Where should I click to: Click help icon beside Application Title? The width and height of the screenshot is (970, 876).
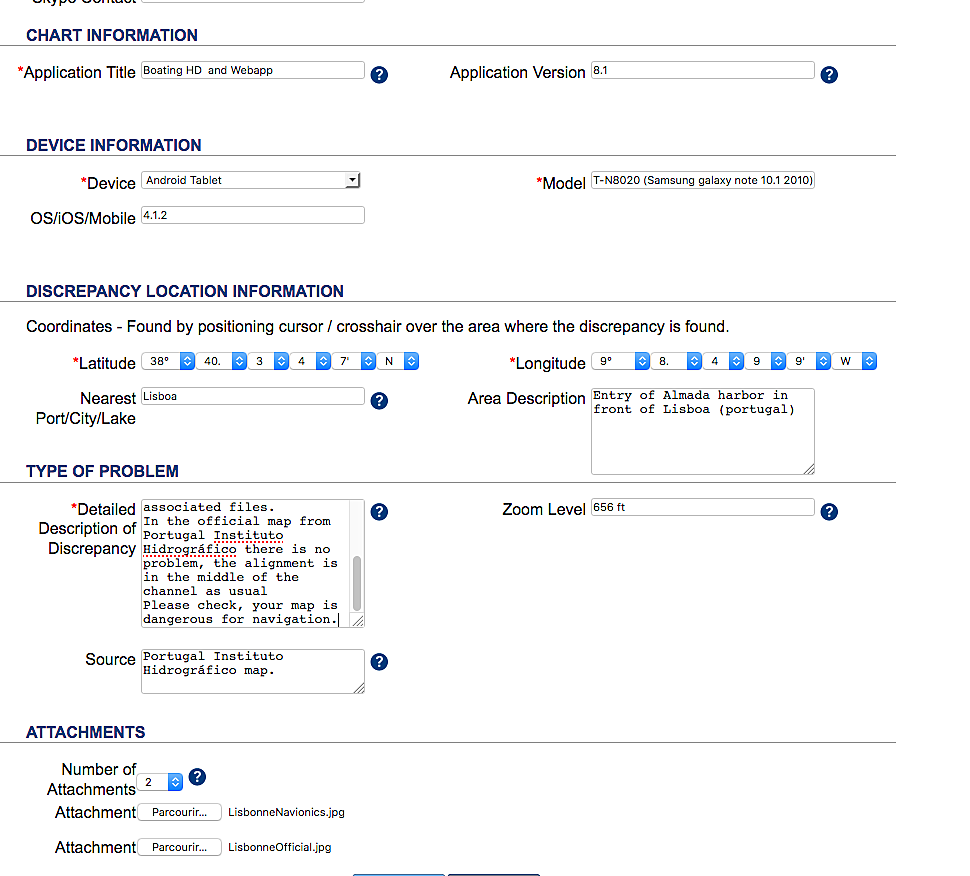379,75
